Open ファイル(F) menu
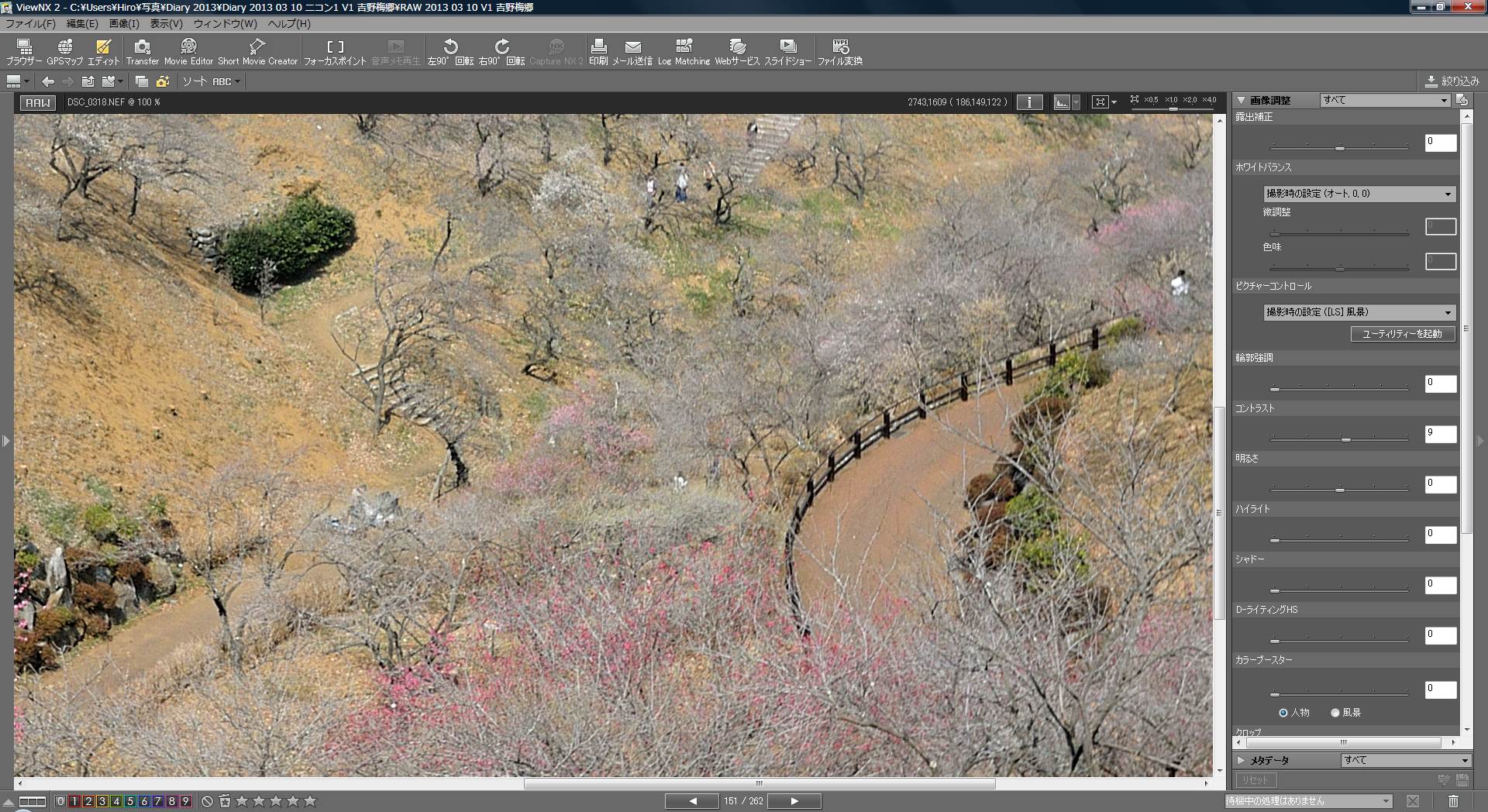 click(x=30, y=24)
